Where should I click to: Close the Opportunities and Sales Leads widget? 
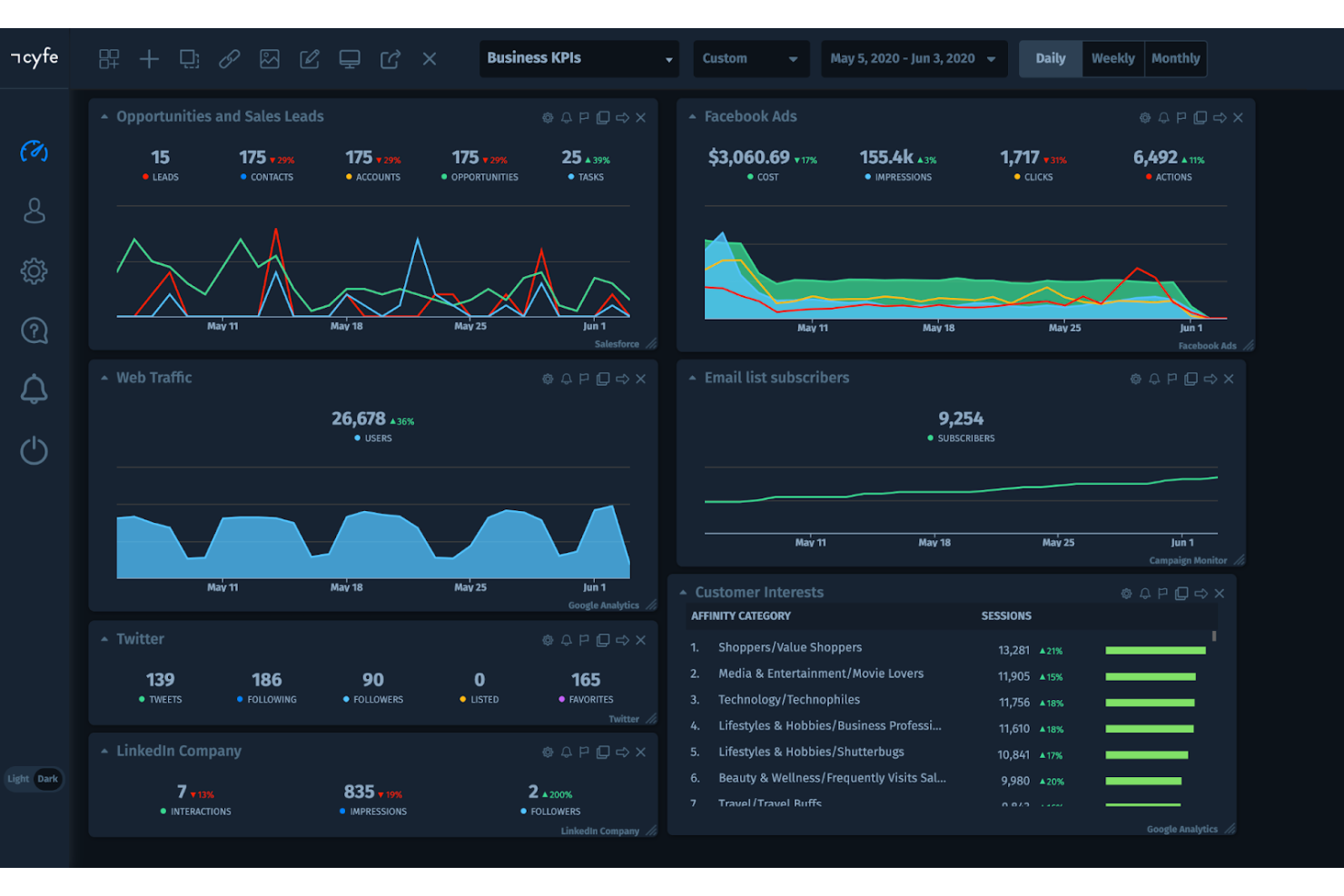click(x=641, y=118)
